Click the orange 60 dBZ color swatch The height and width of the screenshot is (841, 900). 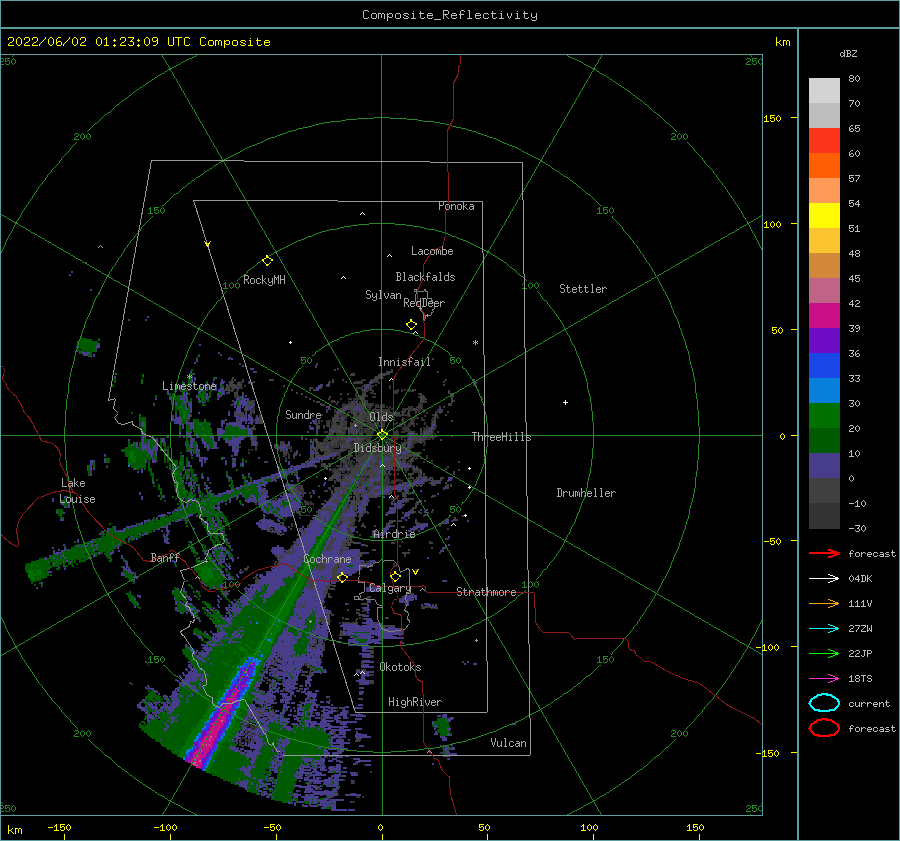coord(824,165)
